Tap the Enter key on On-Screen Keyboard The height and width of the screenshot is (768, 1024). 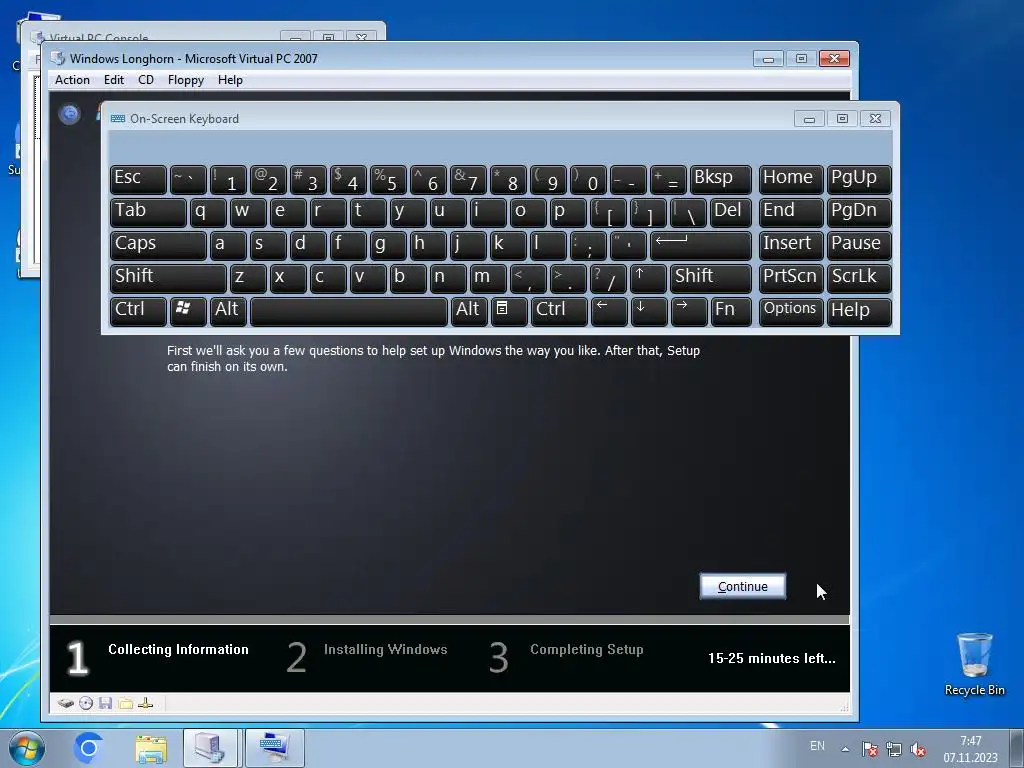tap(701, 245)
